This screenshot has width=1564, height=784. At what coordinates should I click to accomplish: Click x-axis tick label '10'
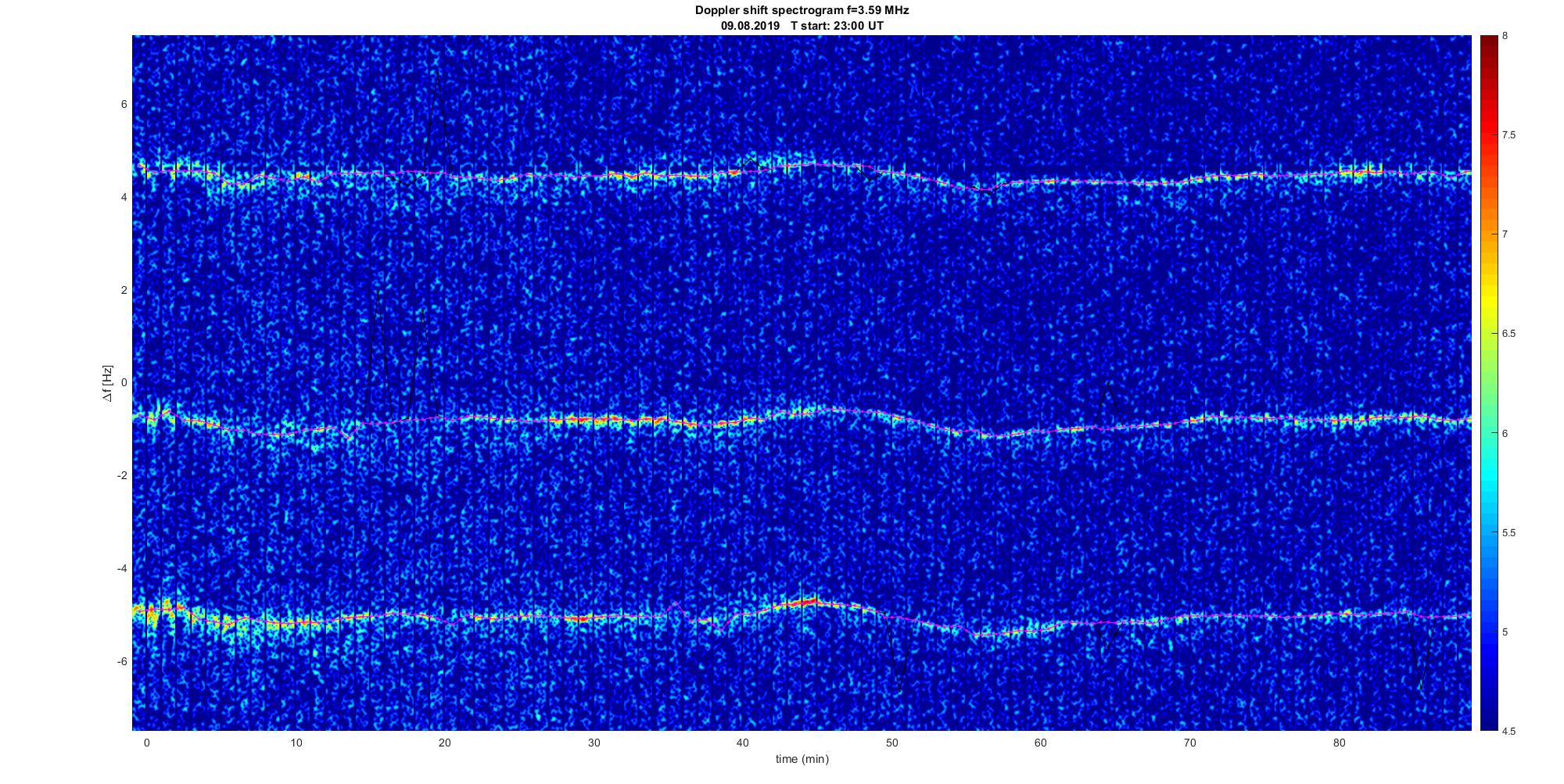coord(296,743)
